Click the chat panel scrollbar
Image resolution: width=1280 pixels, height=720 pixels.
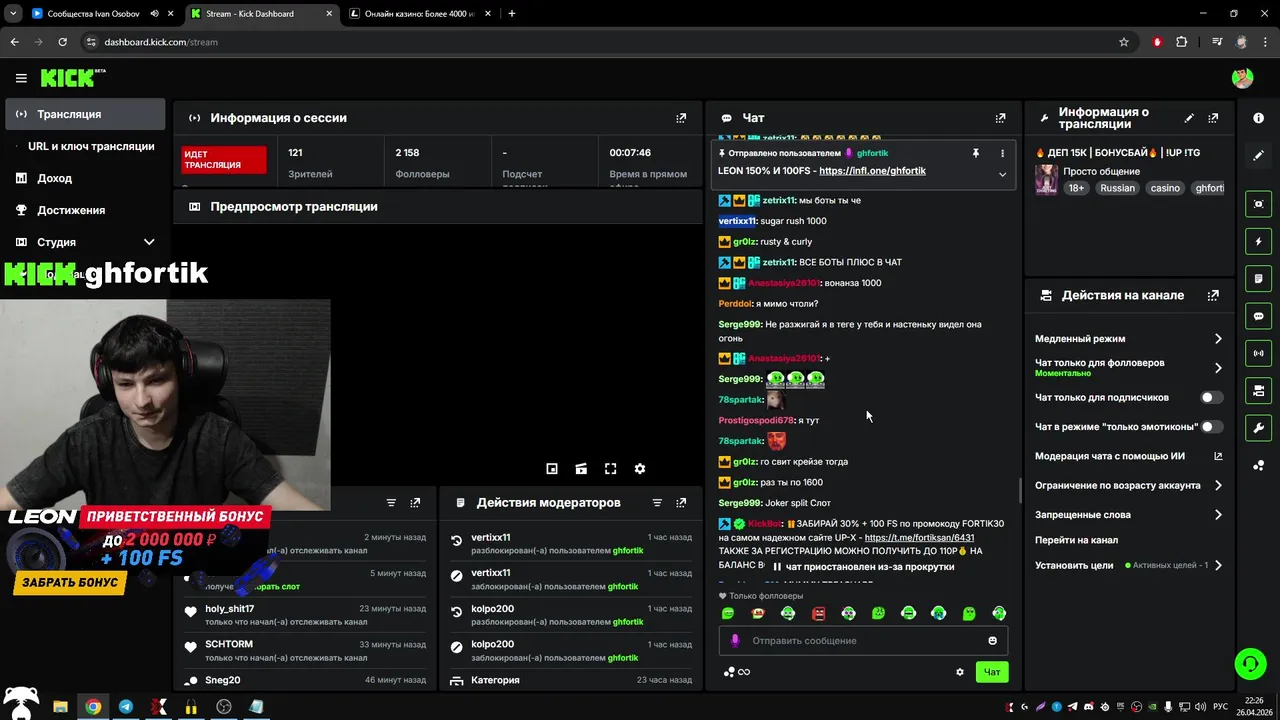1019,490
